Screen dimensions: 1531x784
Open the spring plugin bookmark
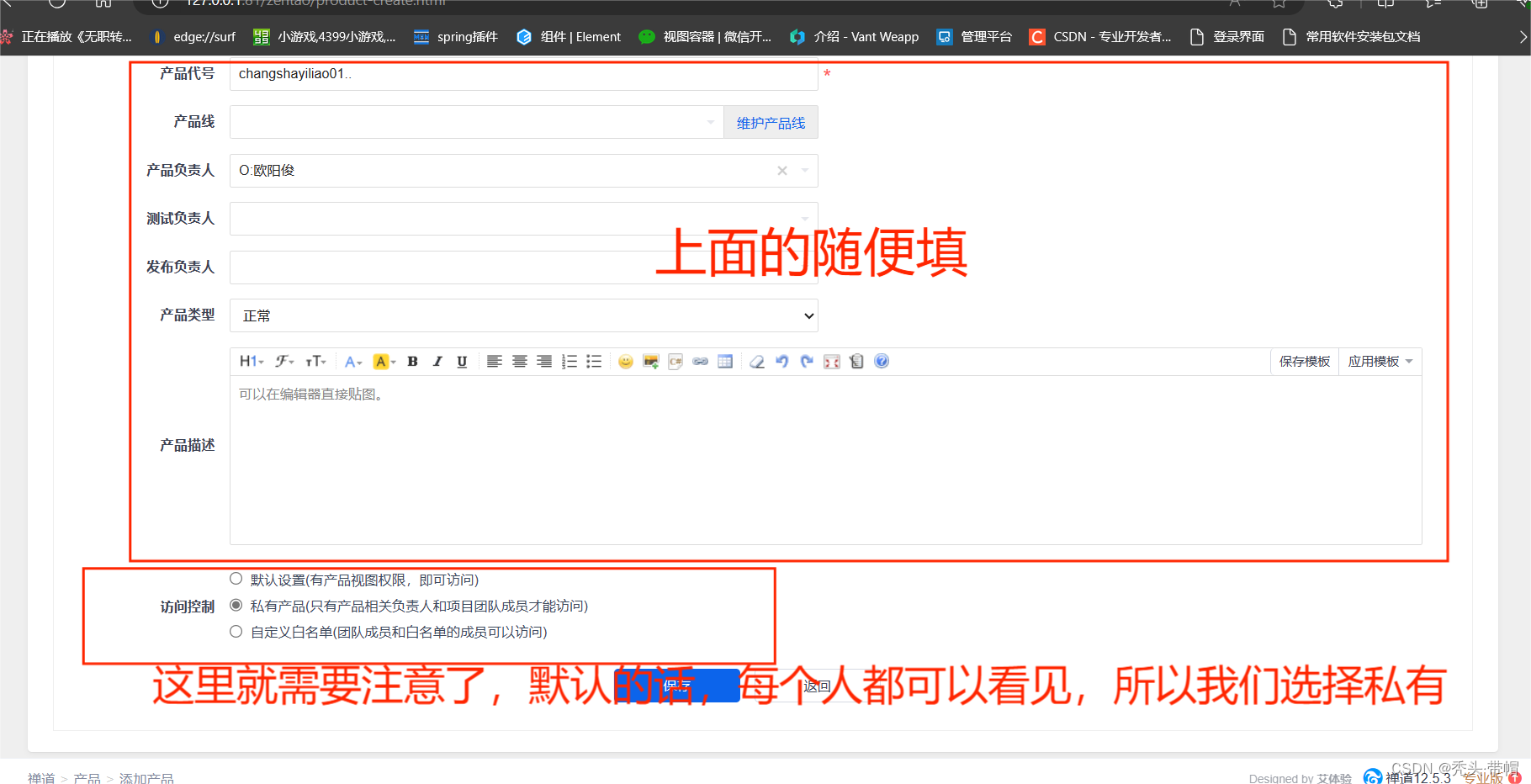tap(456, 37)
